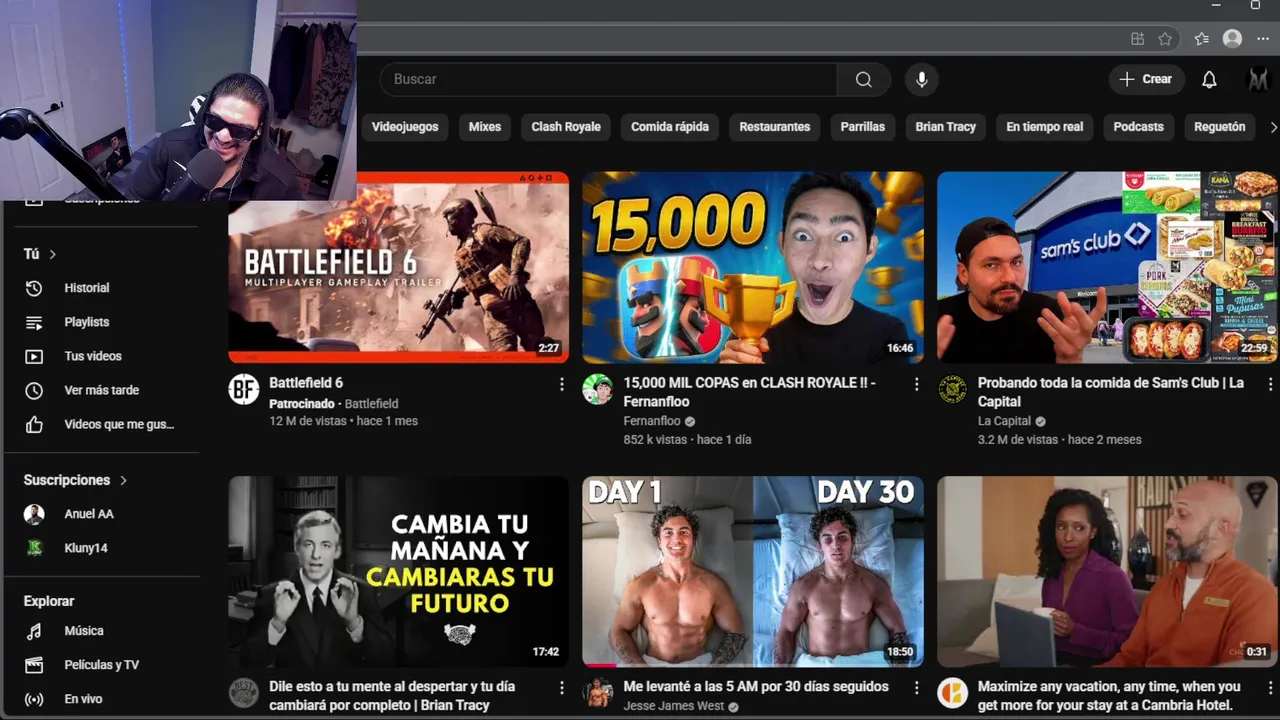Select the Brian Tracy filter chip
Viewport: 1280px width, 720px height.
(946, 127)
